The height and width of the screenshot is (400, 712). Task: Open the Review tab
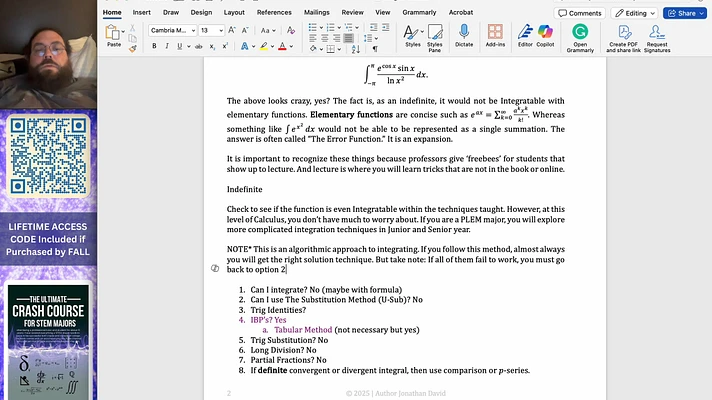tap(352, 12)
